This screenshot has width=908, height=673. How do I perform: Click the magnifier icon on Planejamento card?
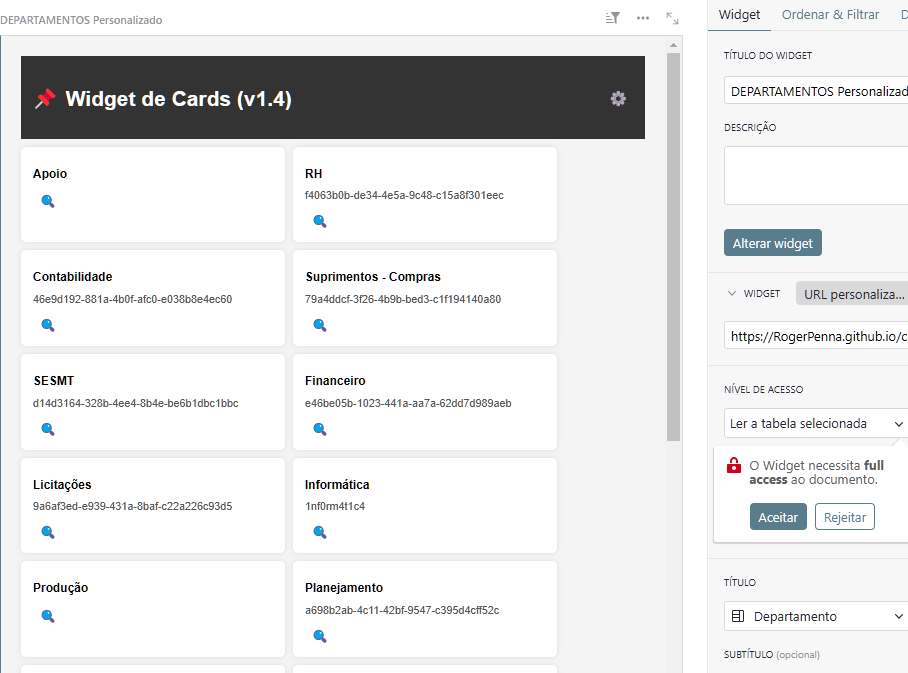[x=320, y=636]
